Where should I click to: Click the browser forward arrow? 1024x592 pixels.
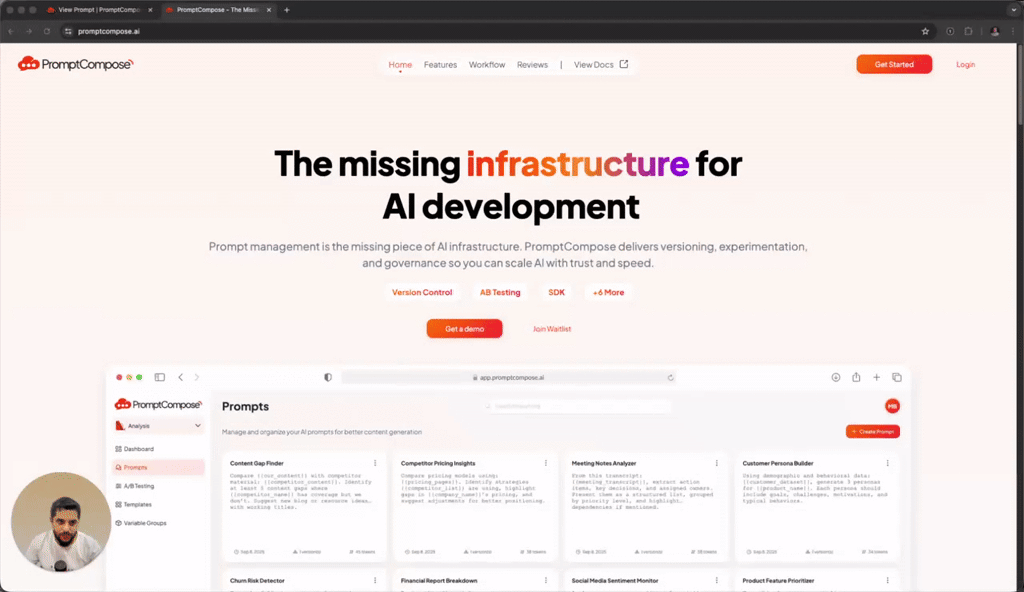pyautogui.click(x=29, y=31)
